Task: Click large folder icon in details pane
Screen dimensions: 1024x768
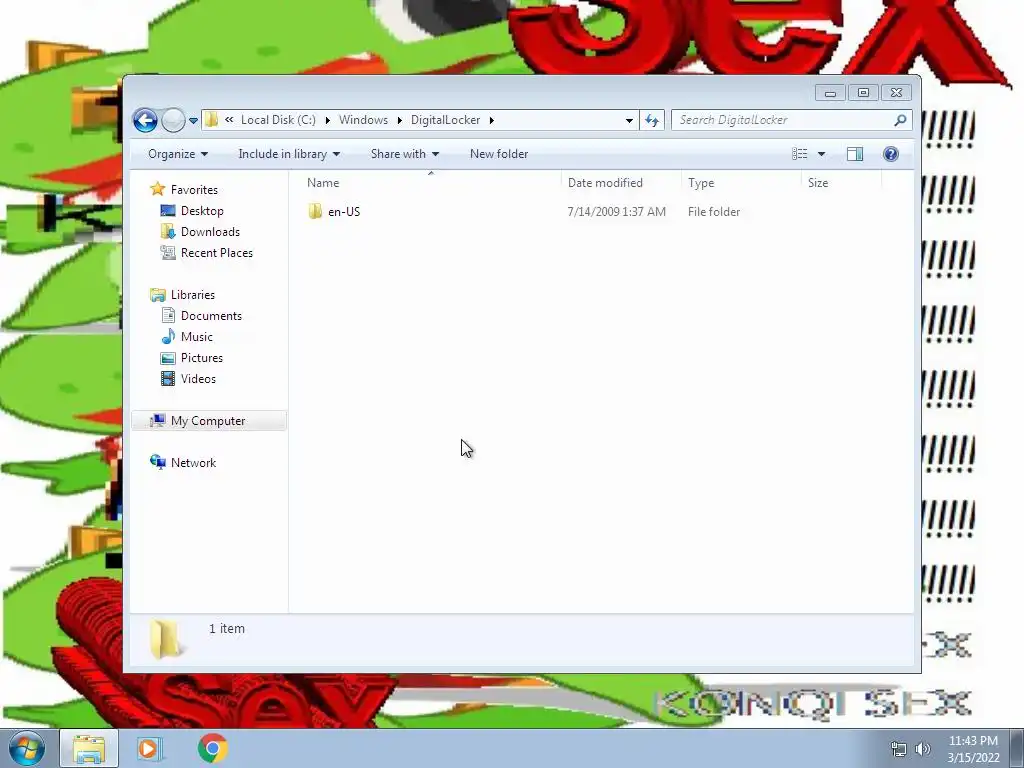Action: click(x=165, y=638)
